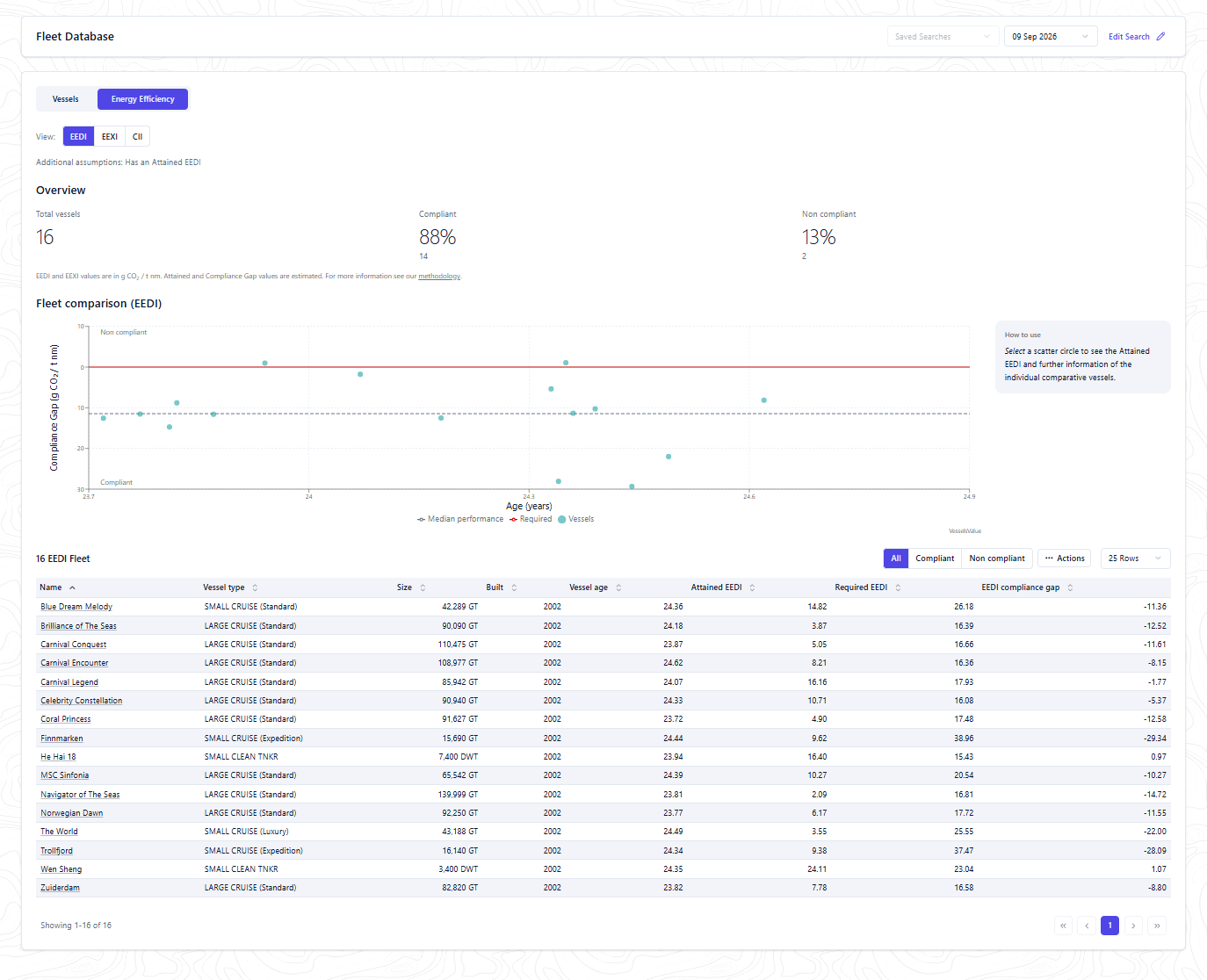1207x980 pixels.
Task: Filter fleet table to Non compliant vessels
Action: pos(997,558)
